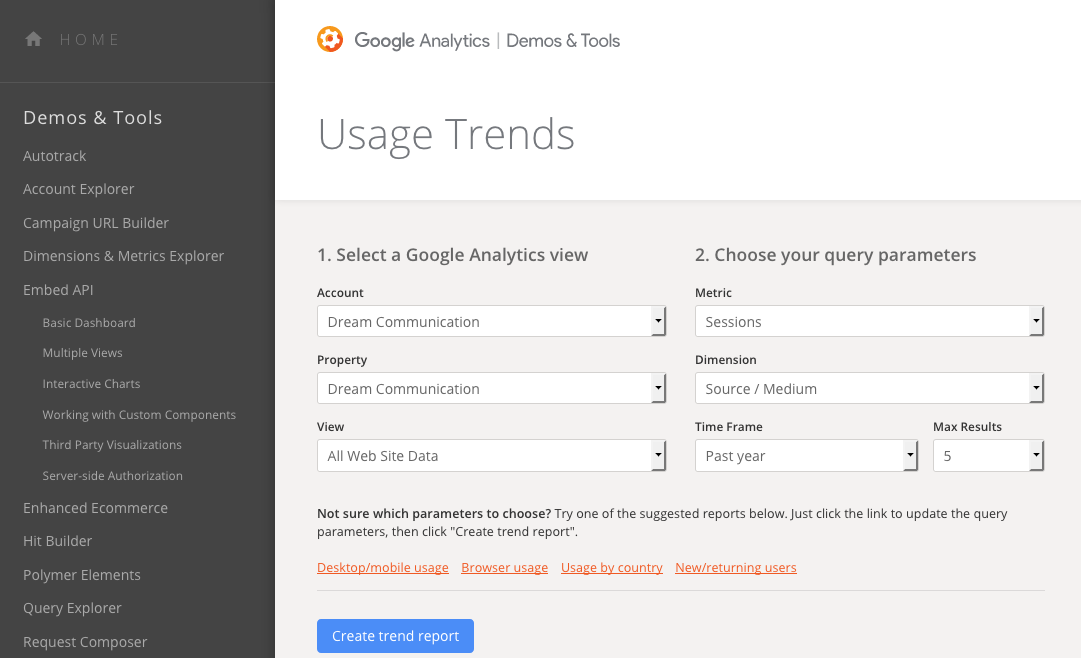Open Basic Dashboard demo
Image resolution: width=1081 pixels, height=658 pixels.
pyautogui.click(x=89, y=323)
